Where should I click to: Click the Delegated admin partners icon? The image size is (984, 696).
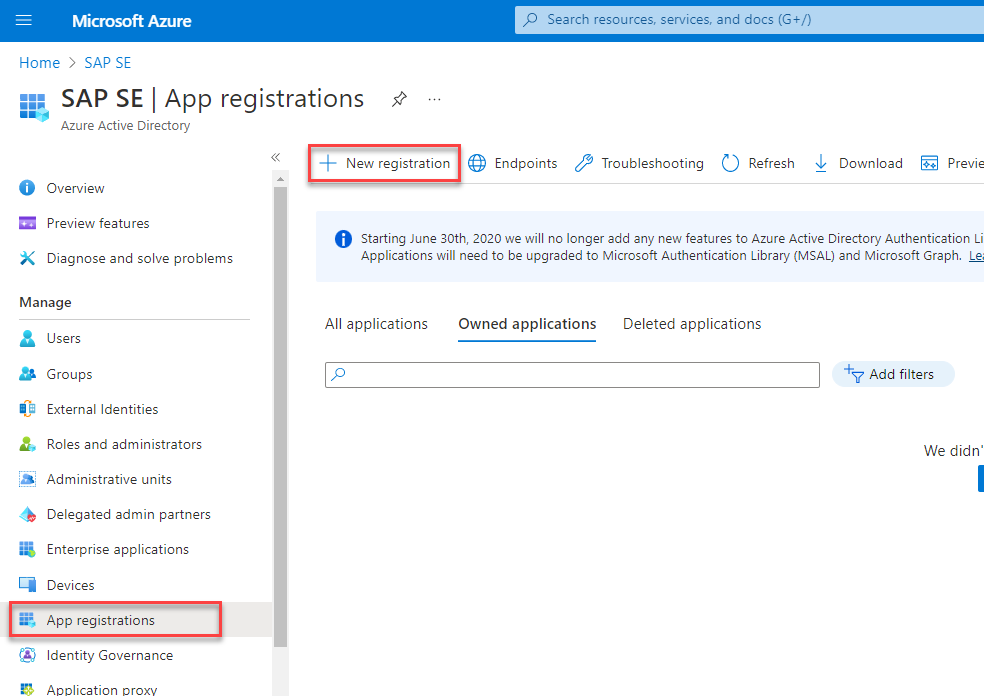(27, 515)
